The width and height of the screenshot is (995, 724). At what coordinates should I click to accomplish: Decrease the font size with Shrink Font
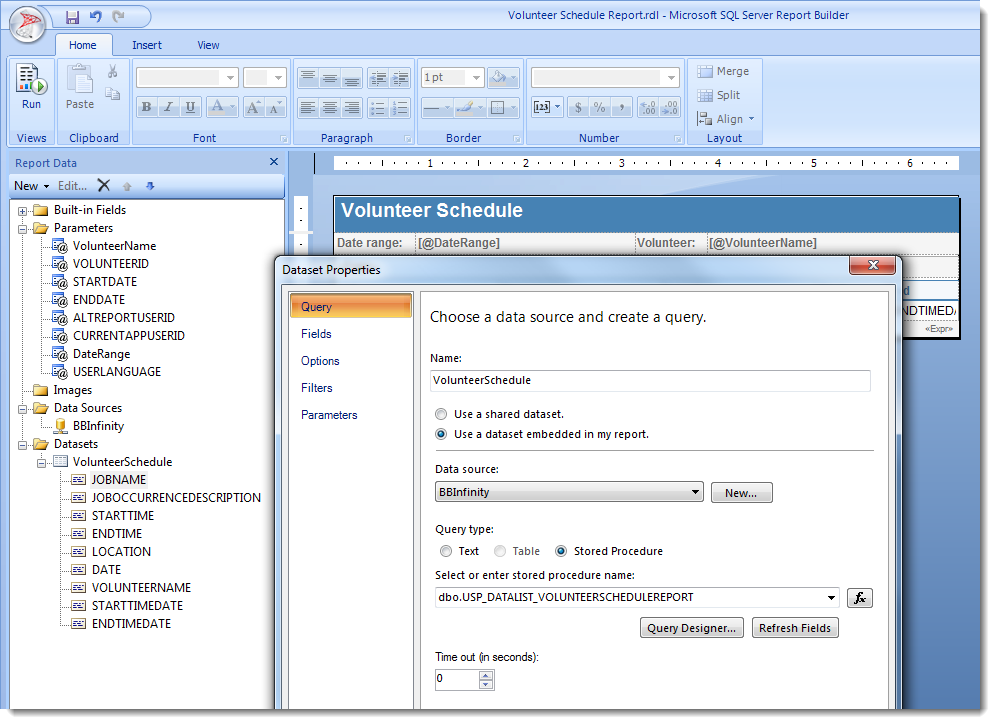tap(275, 107)
